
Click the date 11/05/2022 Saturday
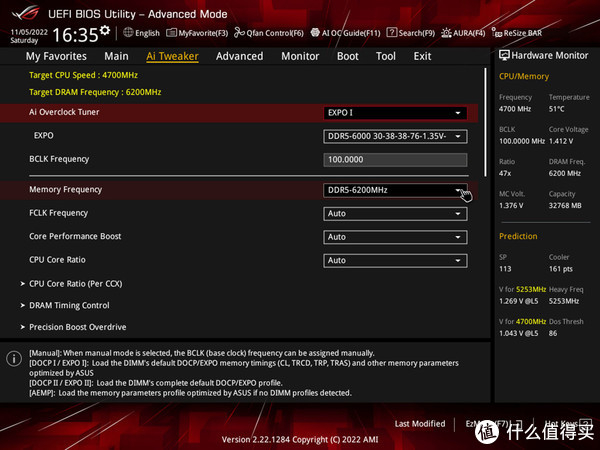[29, 36]
